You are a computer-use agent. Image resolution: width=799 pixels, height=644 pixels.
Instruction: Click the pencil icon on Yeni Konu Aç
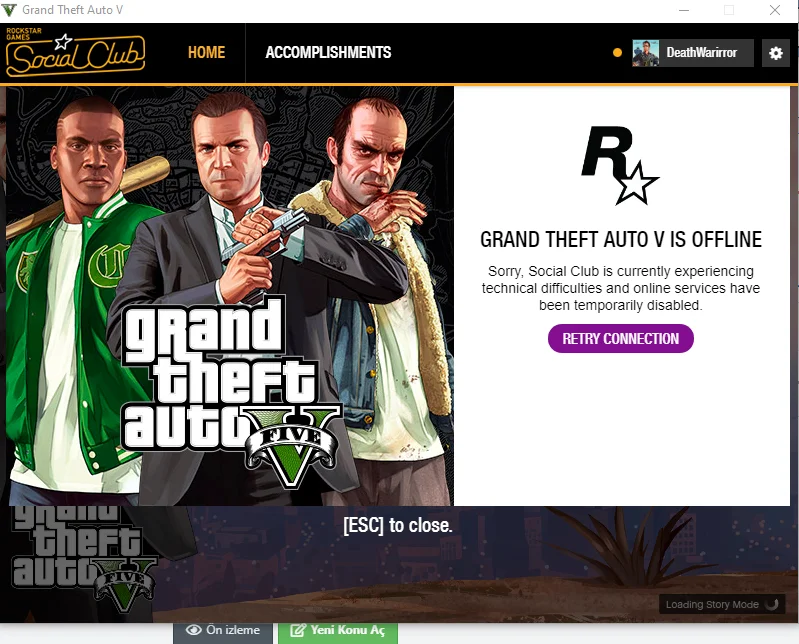point(298,630)
